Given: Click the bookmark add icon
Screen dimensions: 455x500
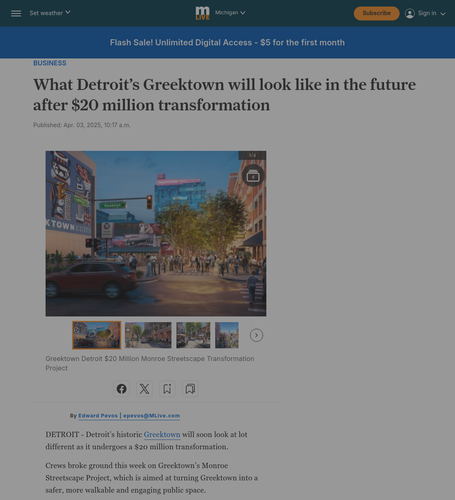Looking at the screenshot, I should pos(167,389).
